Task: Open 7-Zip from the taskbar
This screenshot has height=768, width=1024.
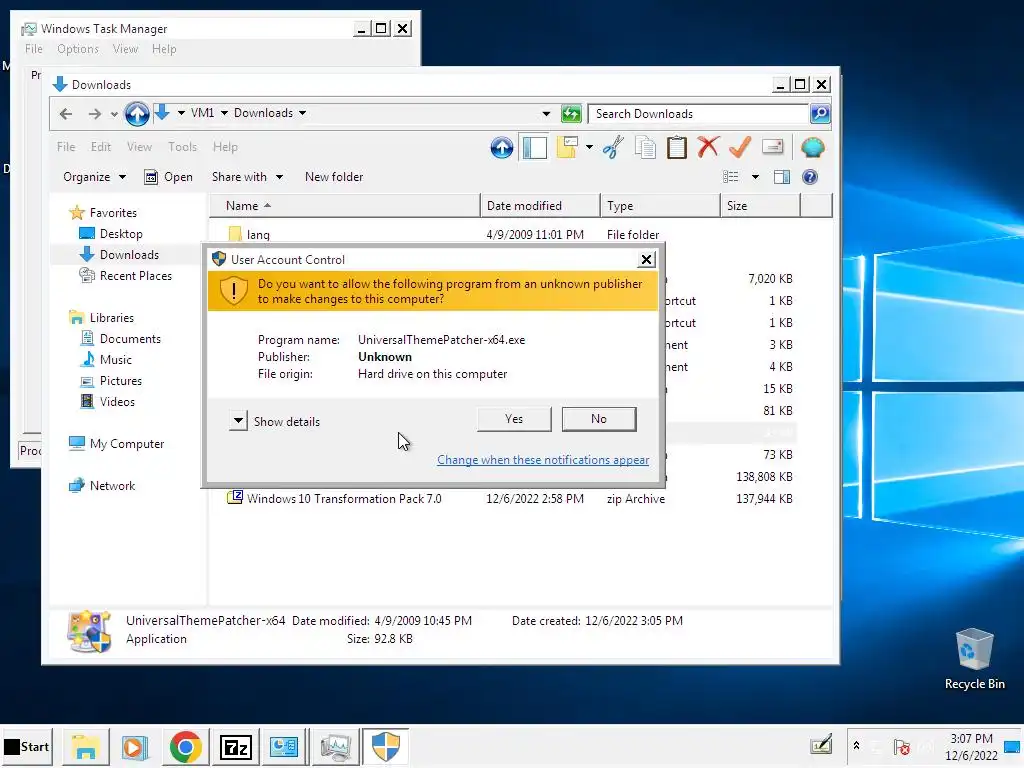Action: click(236, 747)
